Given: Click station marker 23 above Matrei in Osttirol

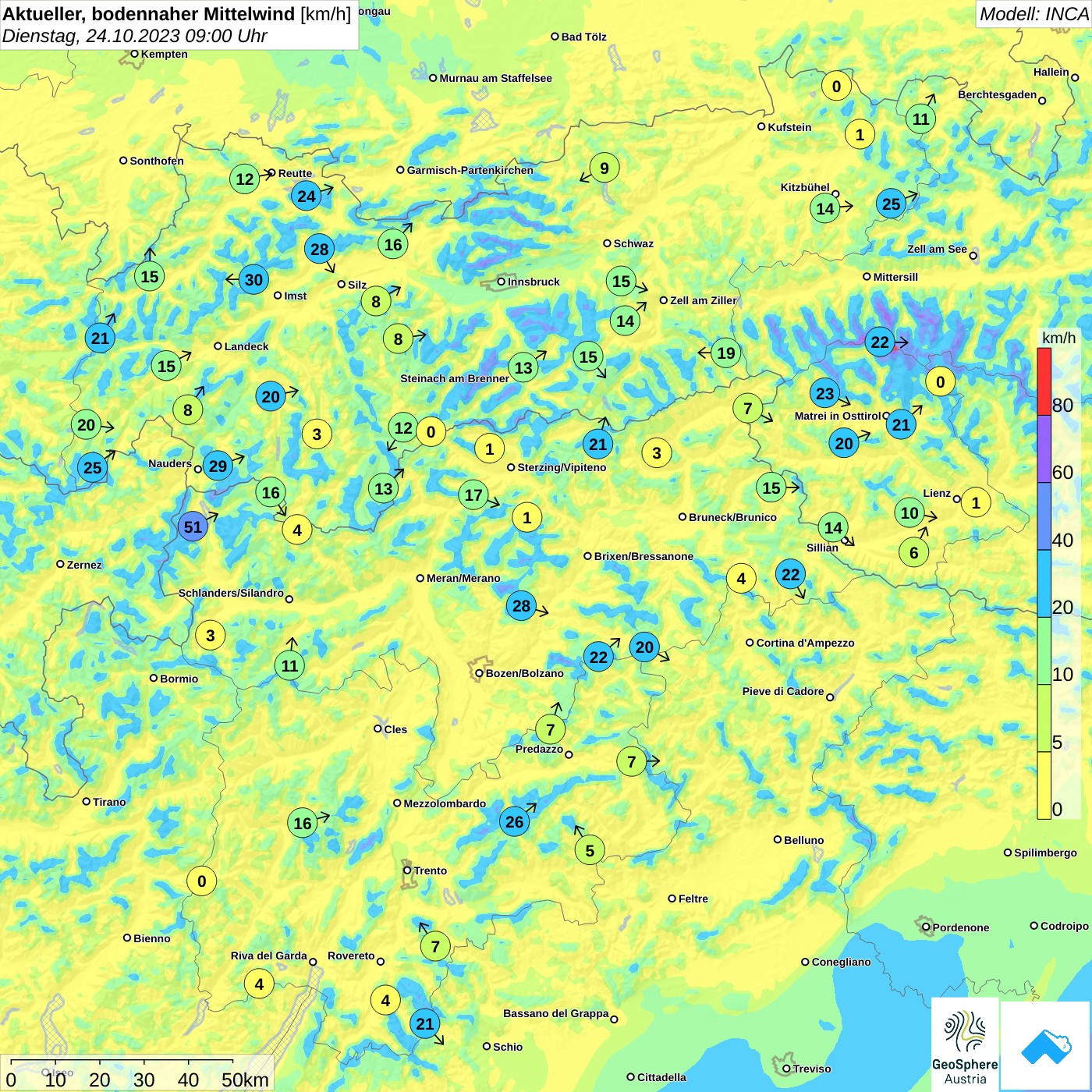Looking at the screenshot, I should (x=824, y=393).
